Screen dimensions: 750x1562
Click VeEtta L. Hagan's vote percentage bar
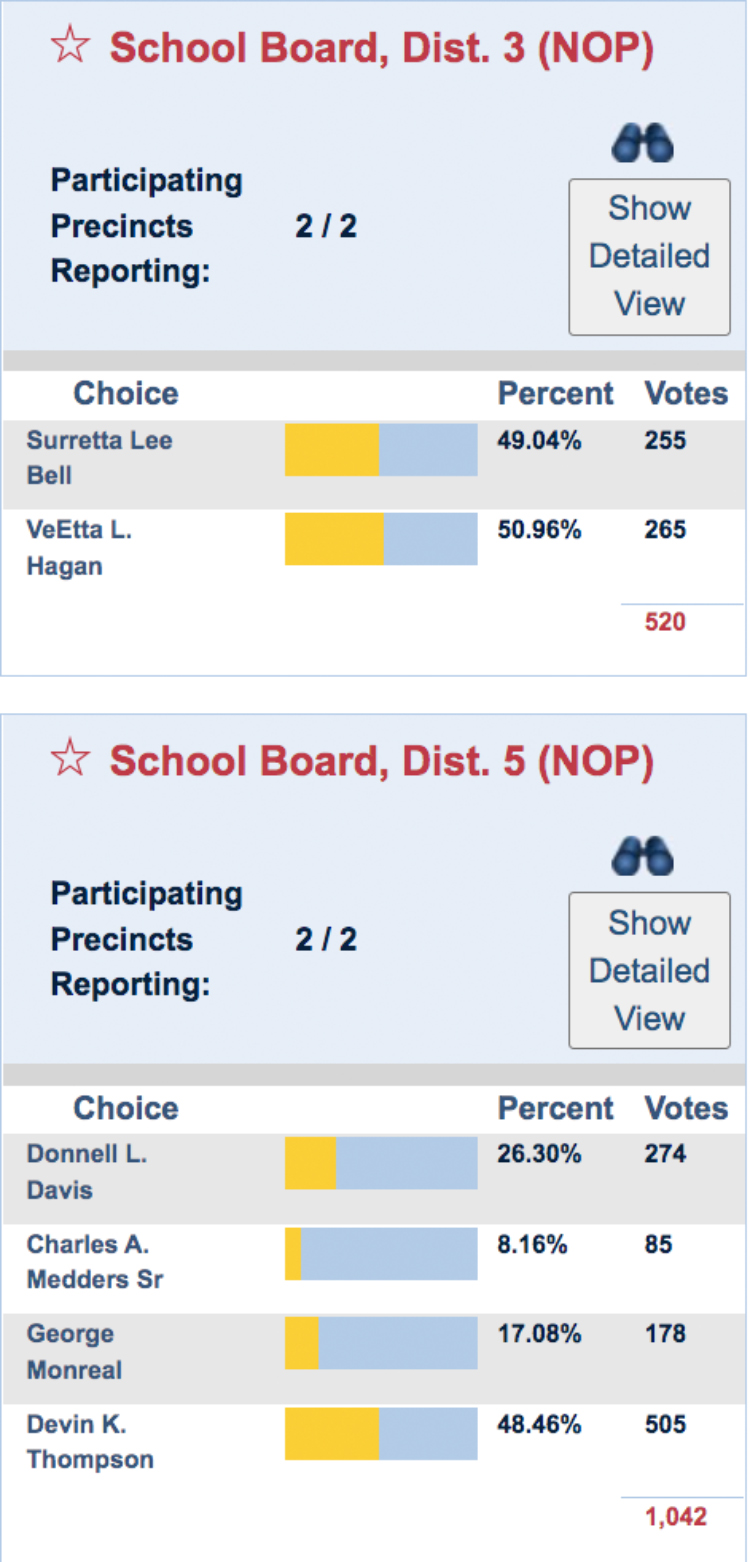tap(381, 539)
